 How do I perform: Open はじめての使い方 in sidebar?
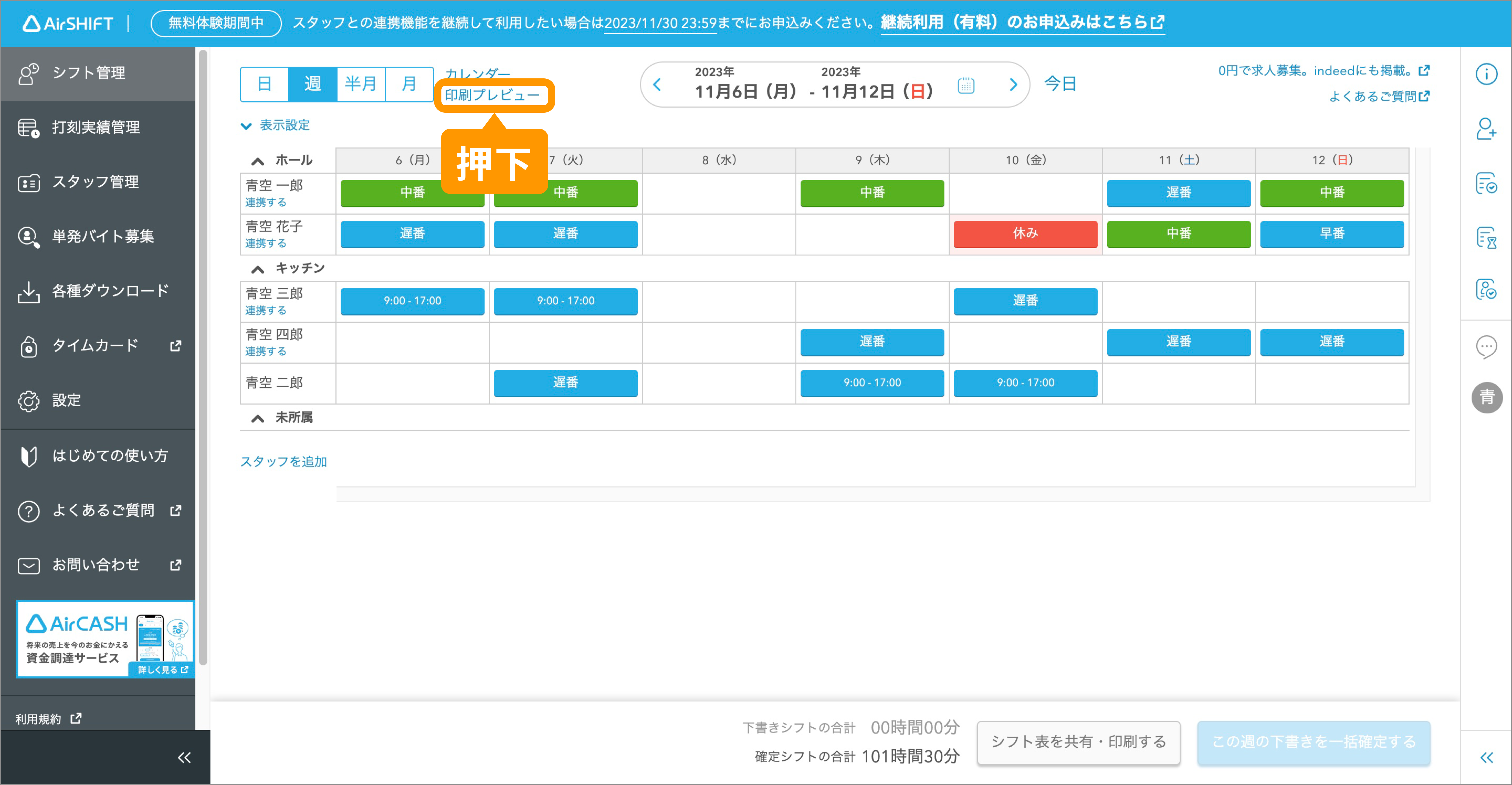(97, 455)
